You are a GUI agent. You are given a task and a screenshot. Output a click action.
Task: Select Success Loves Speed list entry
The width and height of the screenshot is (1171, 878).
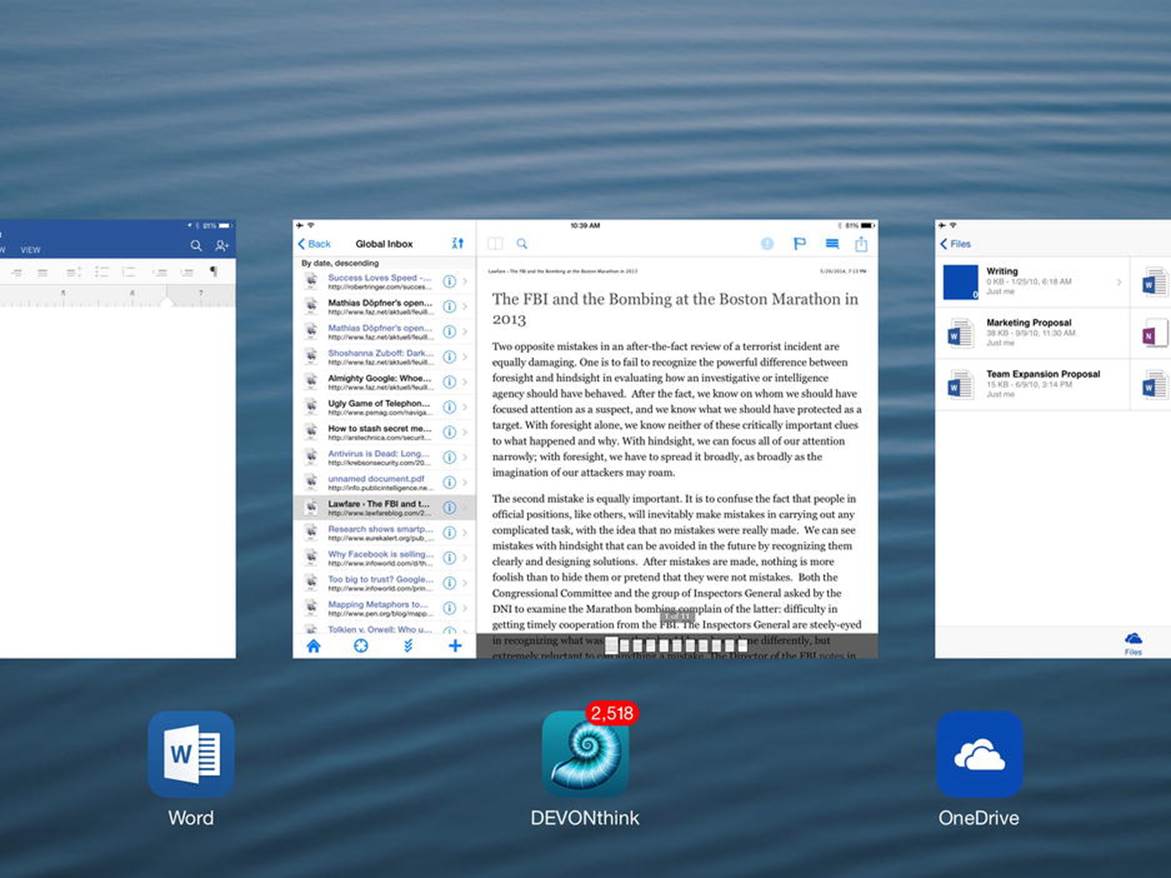[384, 281]
